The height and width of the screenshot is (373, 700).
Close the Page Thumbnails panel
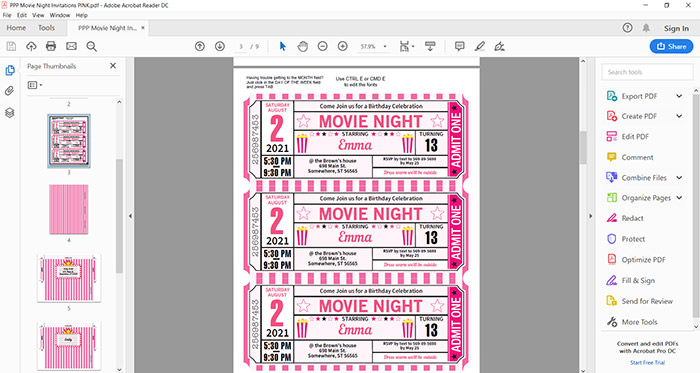tap(113, 66)
